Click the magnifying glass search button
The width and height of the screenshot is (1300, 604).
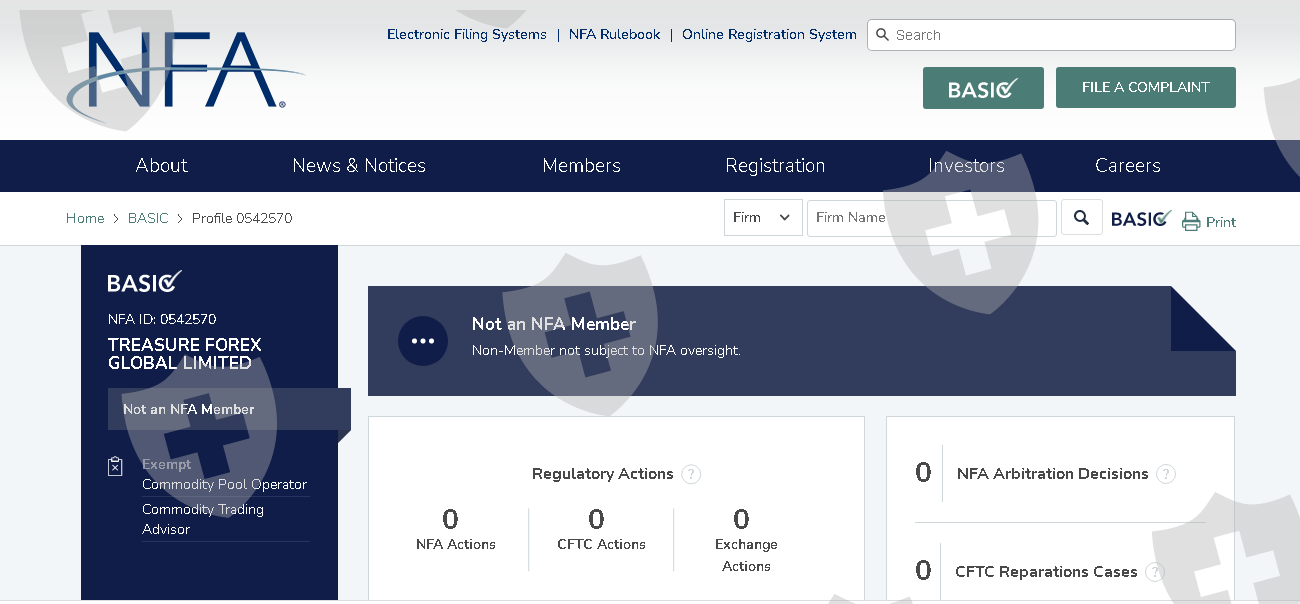click(x=1081, y=217)
